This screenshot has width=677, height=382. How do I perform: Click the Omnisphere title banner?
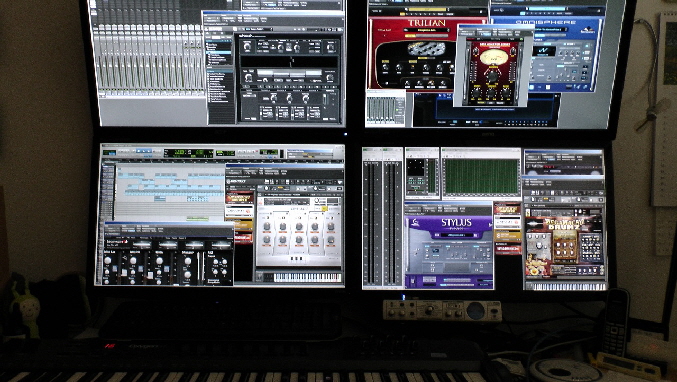pyautogui.click(x=545, y=22)
